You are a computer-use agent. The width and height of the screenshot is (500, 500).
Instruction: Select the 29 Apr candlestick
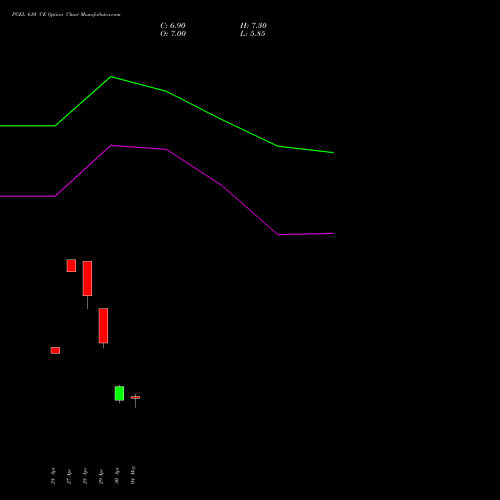pos(103,328)
